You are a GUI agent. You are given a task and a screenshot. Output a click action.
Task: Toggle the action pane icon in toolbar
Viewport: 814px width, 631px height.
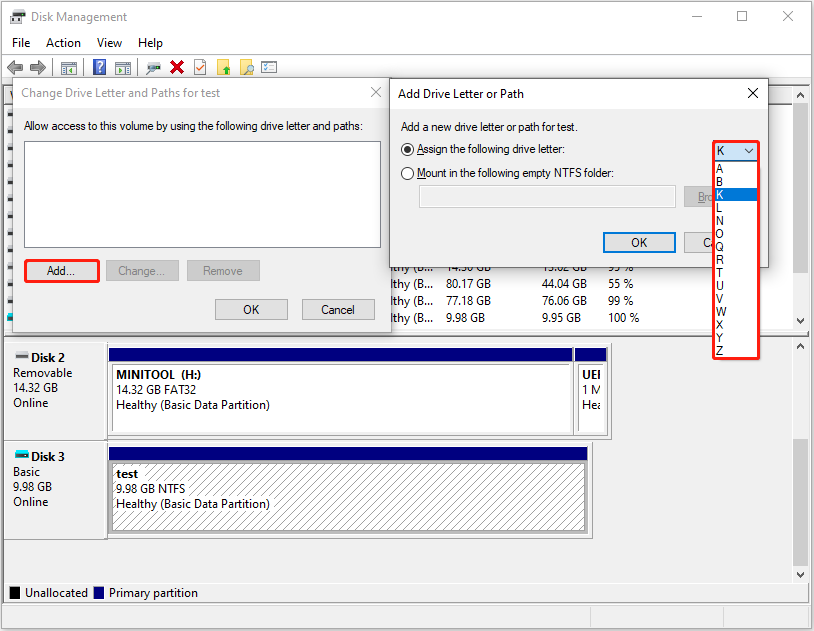coord(123,67)
